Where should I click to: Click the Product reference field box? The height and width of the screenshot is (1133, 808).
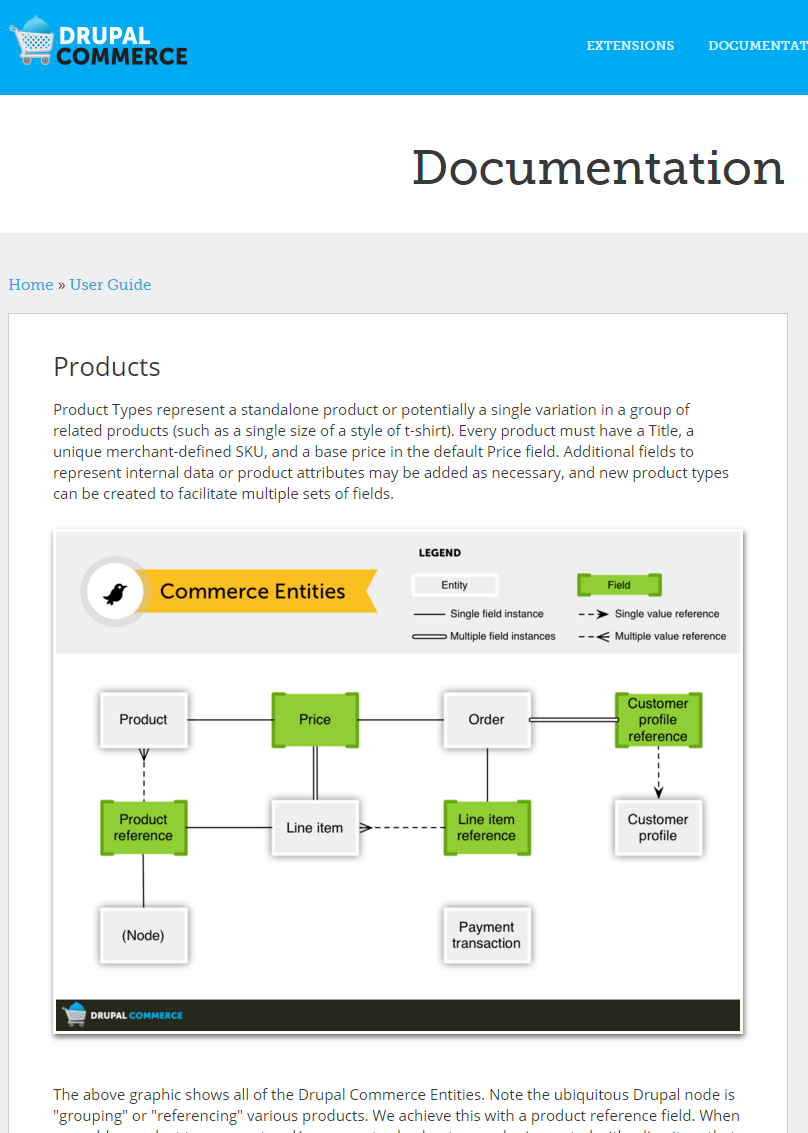click(x=144, y=828)
